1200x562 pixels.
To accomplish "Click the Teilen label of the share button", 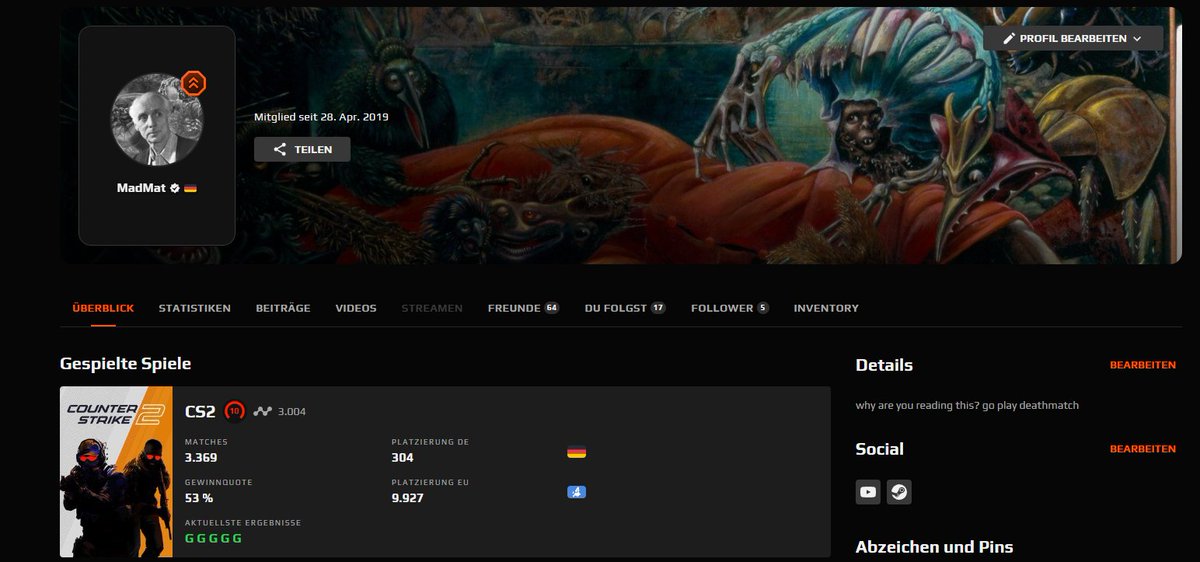I will 313,149.
